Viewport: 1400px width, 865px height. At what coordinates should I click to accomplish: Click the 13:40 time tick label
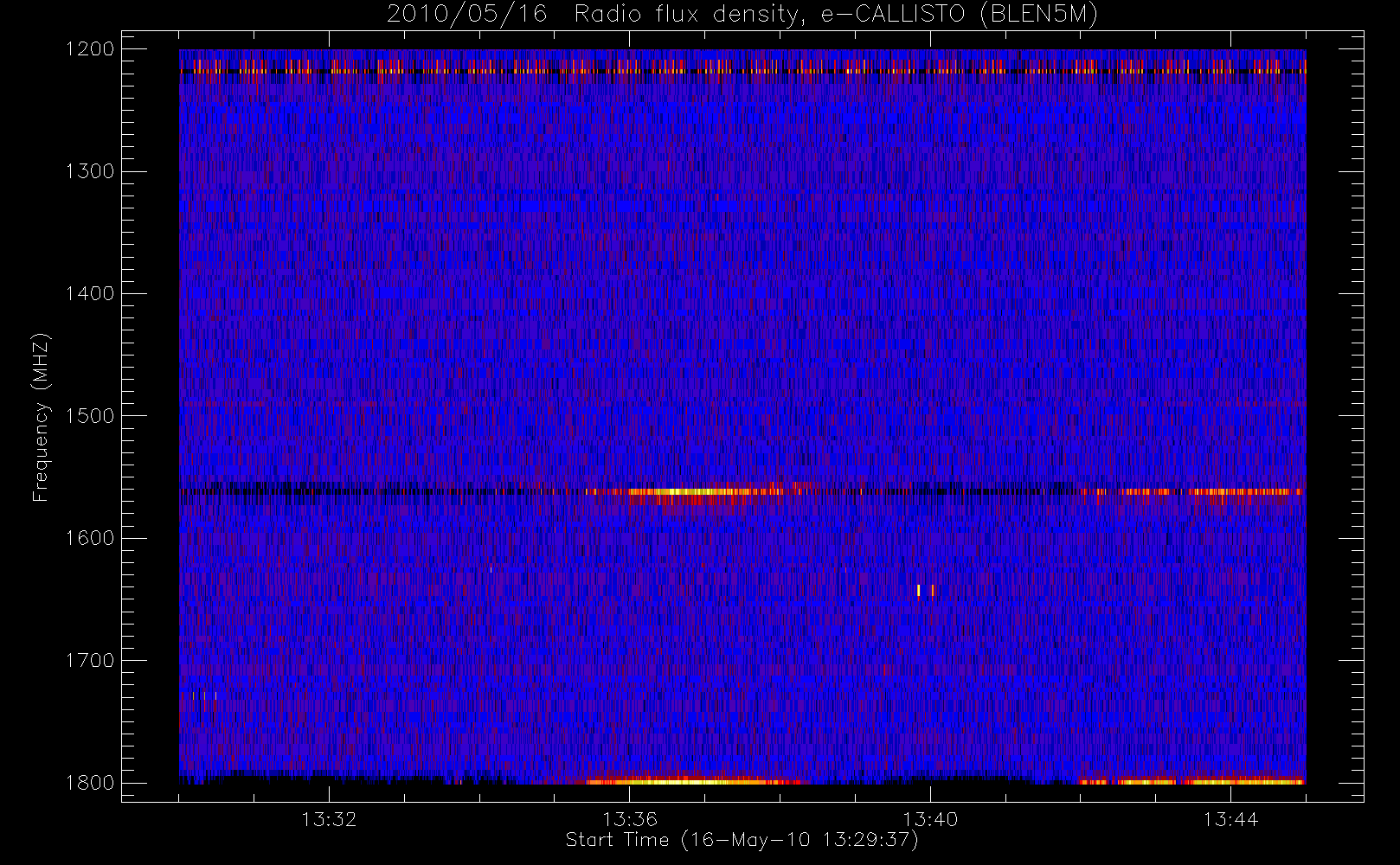point(930,819)
